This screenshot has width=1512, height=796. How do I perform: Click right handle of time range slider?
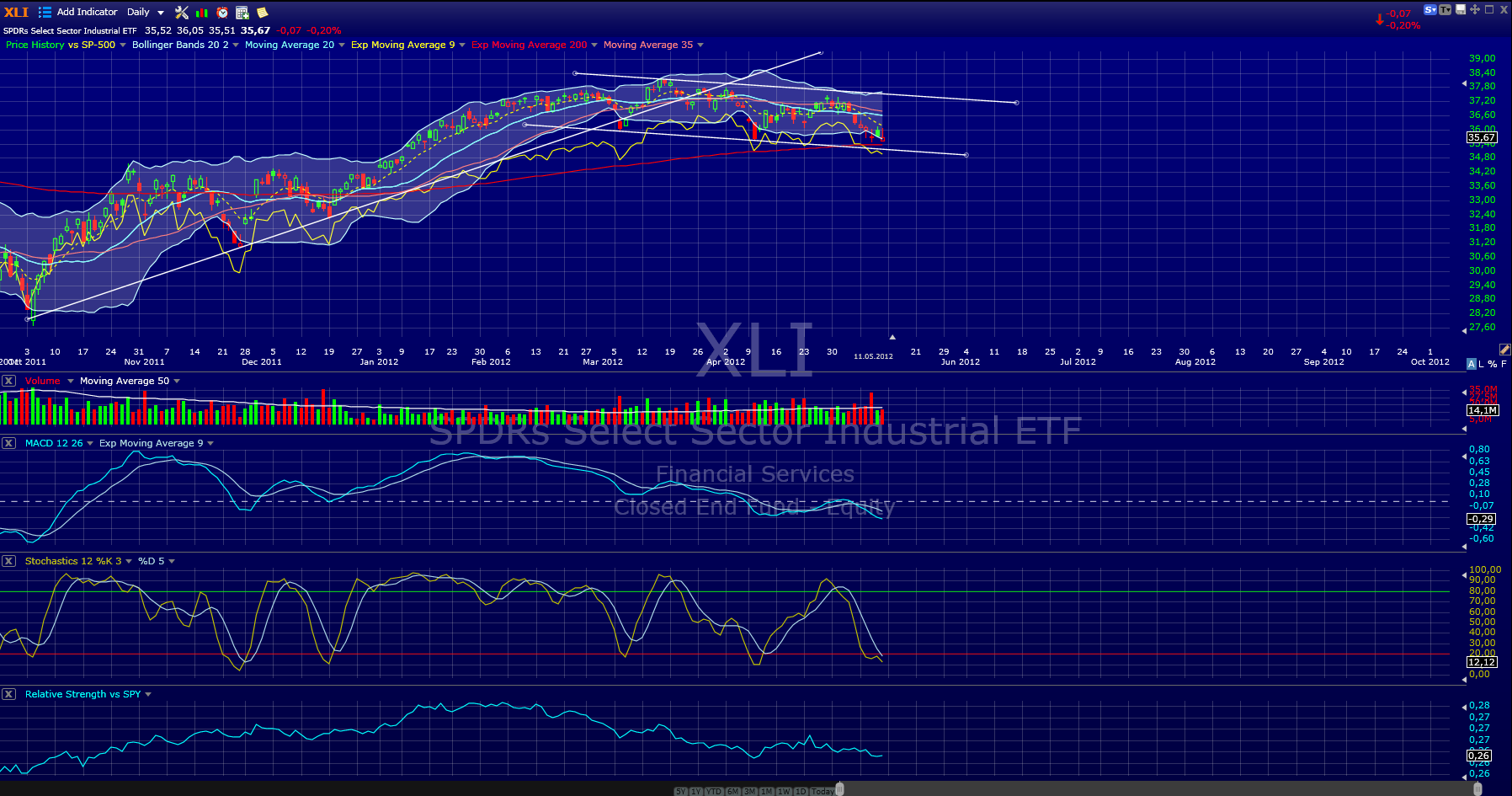click(x=1477, y=789)
